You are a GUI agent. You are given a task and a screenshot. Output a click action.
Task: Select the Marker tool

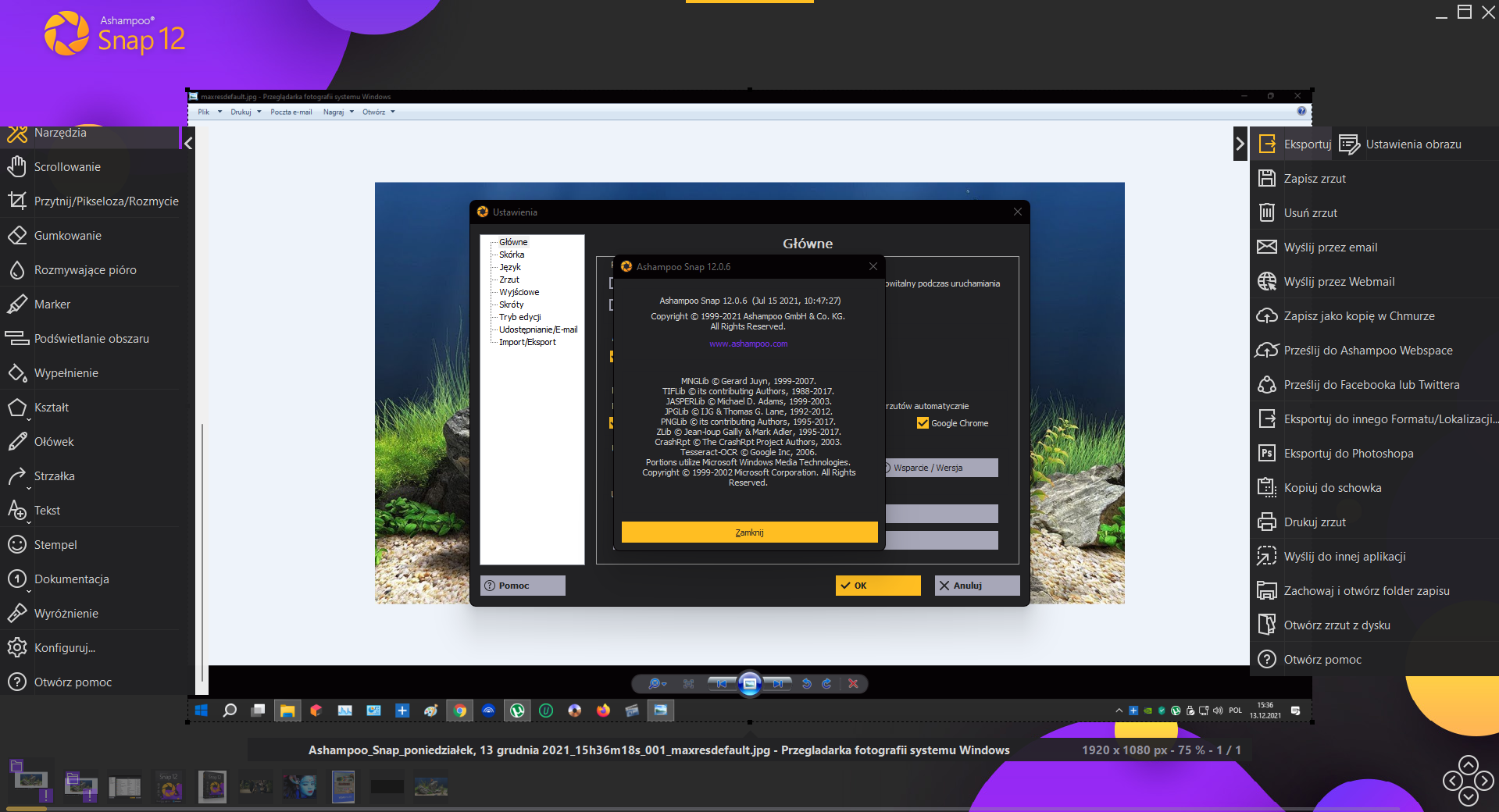pos(90,304)
